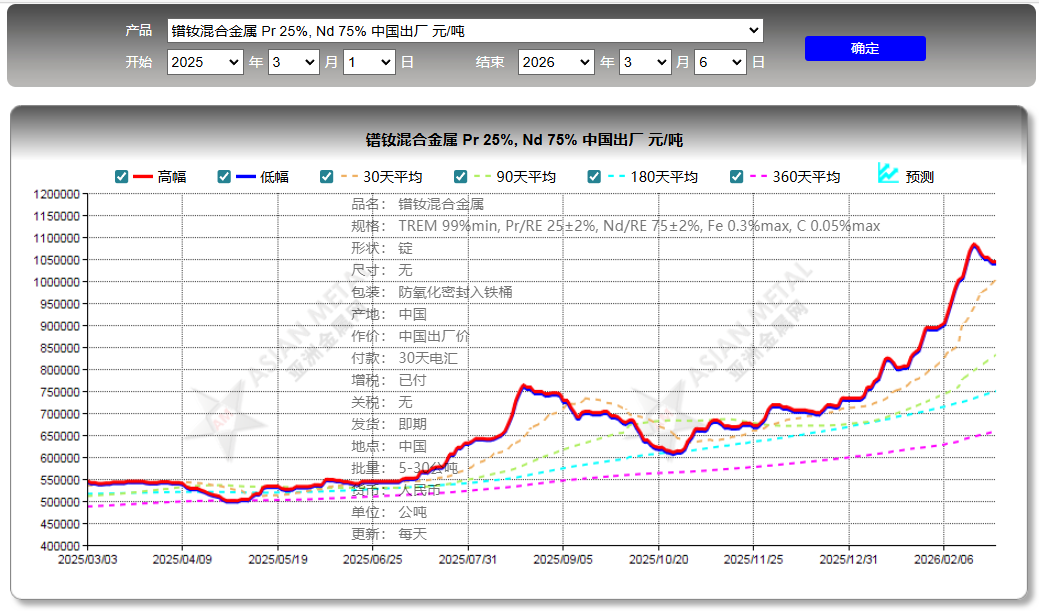Click the blue 确定 confirm button

(x=865, y=48)
